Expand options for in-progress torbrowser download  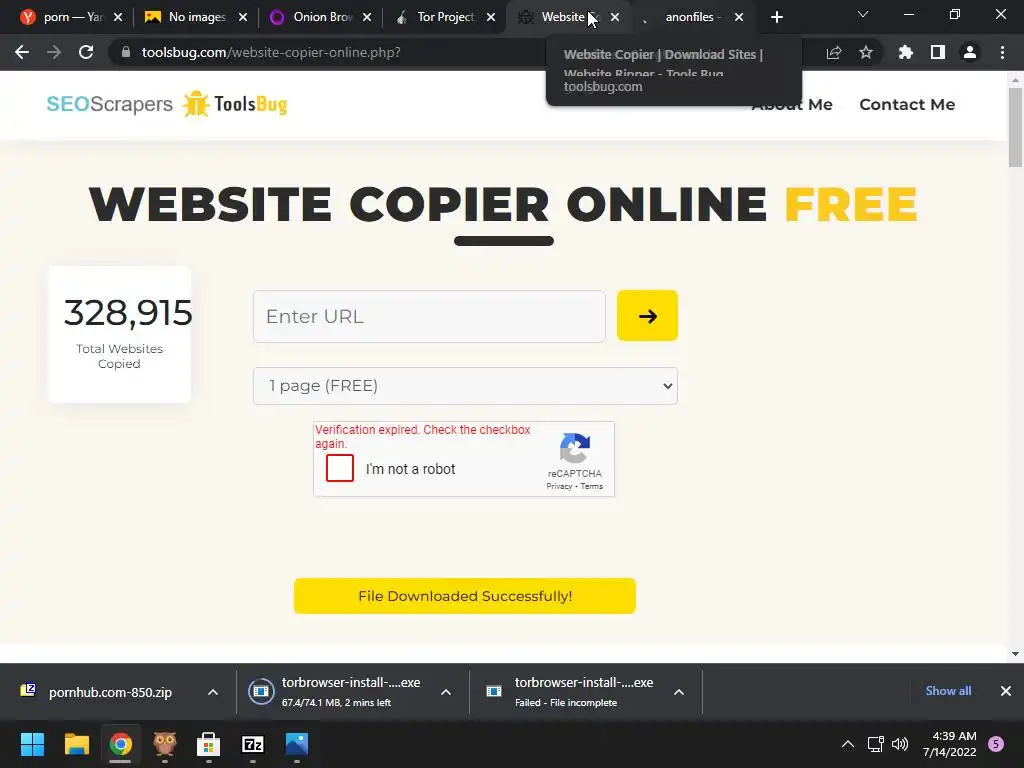[x=446, y=692]
